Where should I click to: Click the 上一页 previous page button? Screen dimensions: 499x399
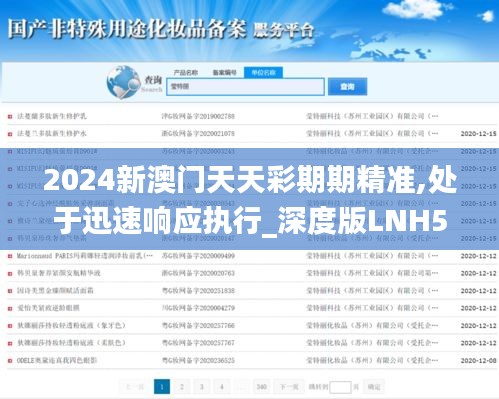point(135,387)
